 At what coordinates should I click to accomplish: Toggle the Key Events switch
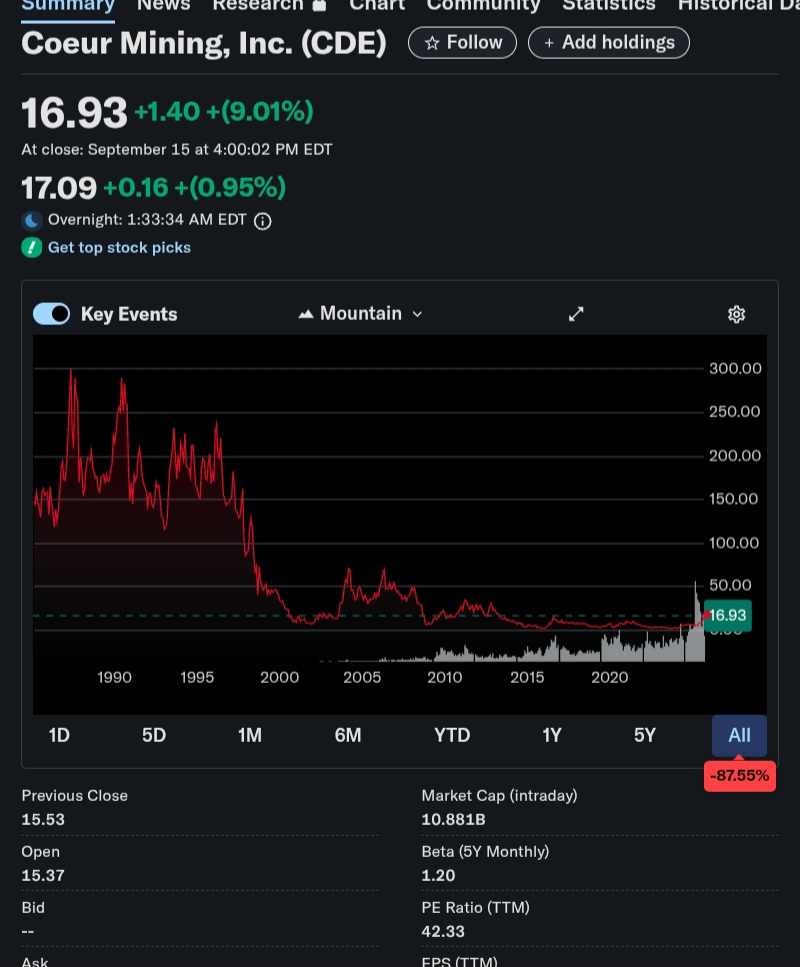(51, 314)
